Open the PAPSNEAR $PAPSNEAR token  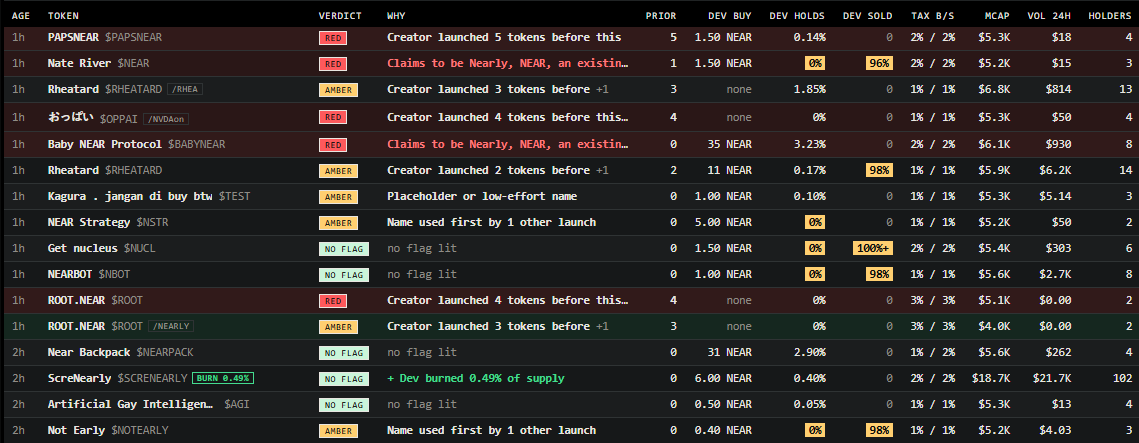105,37
